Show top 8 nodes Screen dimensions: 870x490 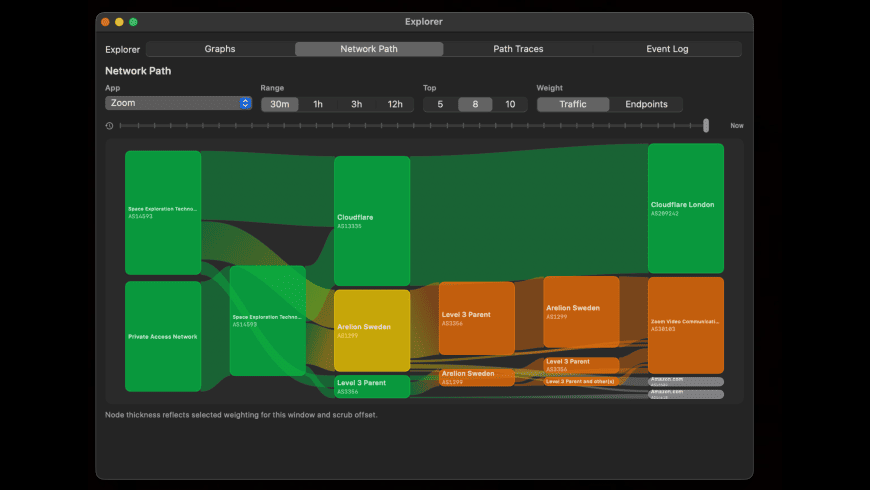click(x=475, y=104)
